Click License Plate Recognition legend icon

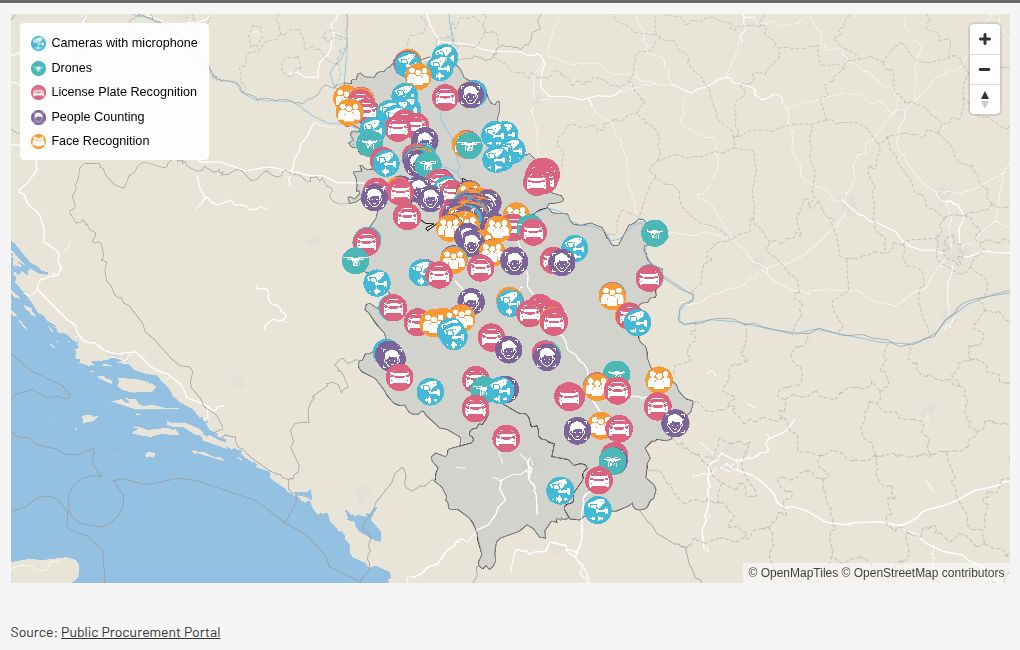tap(39, 92)
